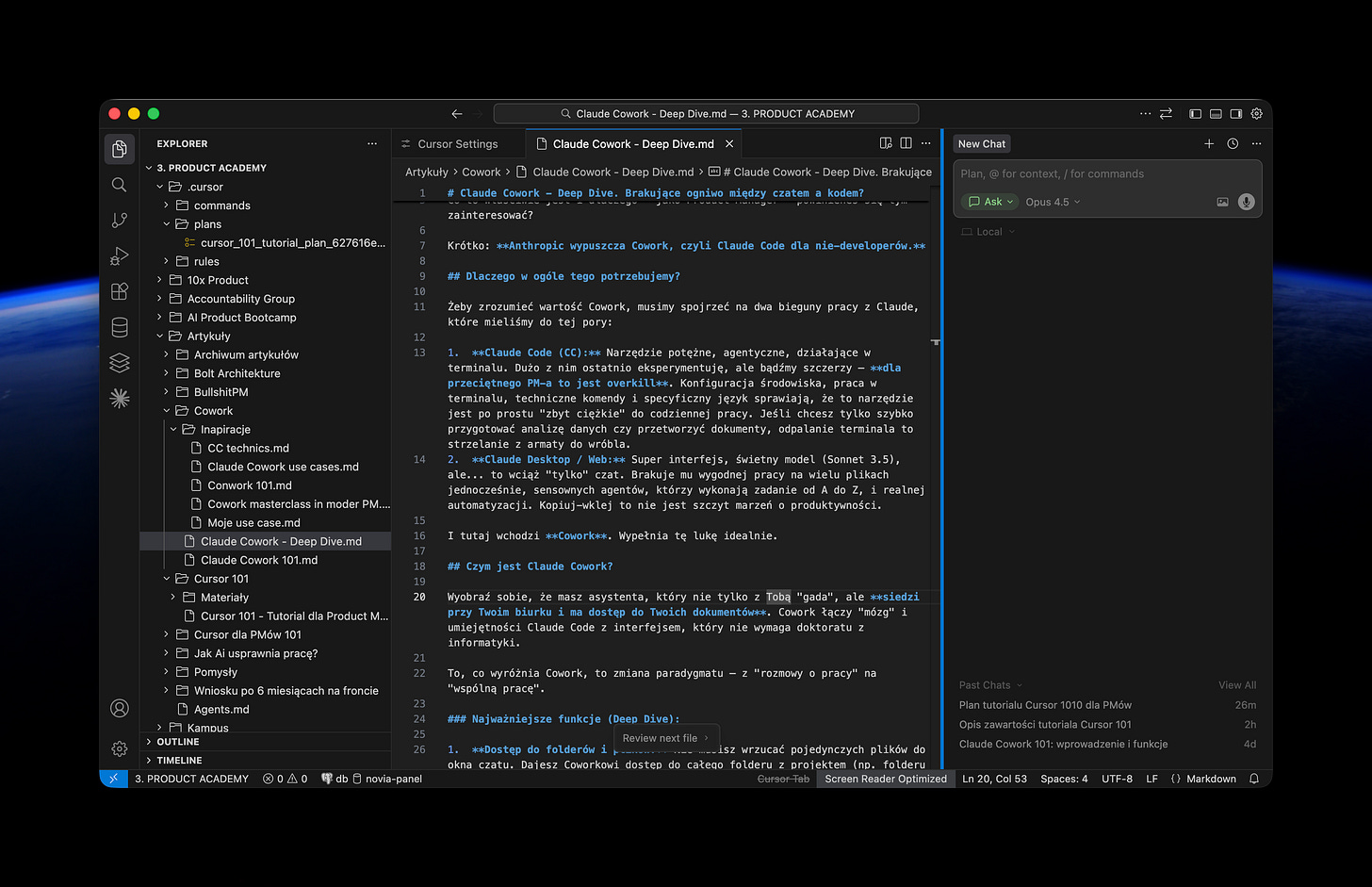Open title bar settings gear
The height and width of the screenshot is (887, 1372).
[1256, 113]
